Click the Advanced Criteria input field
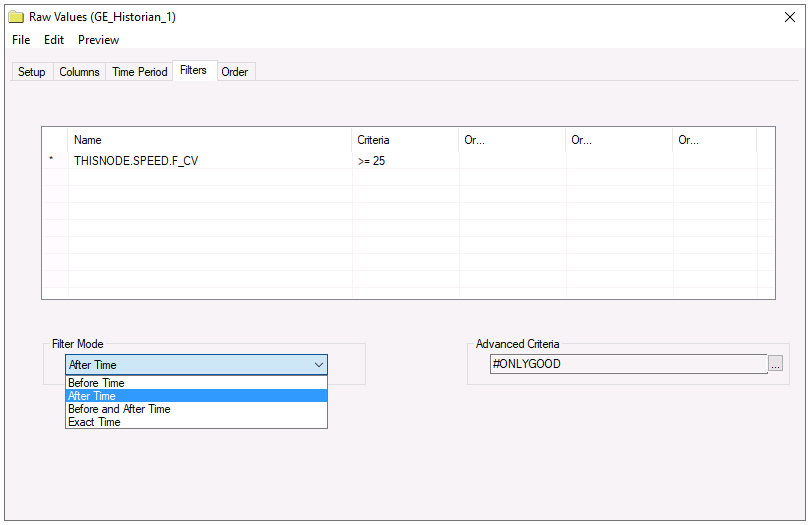Image resolution: width=808 pixels, height=525 pixels. [629, 364]
